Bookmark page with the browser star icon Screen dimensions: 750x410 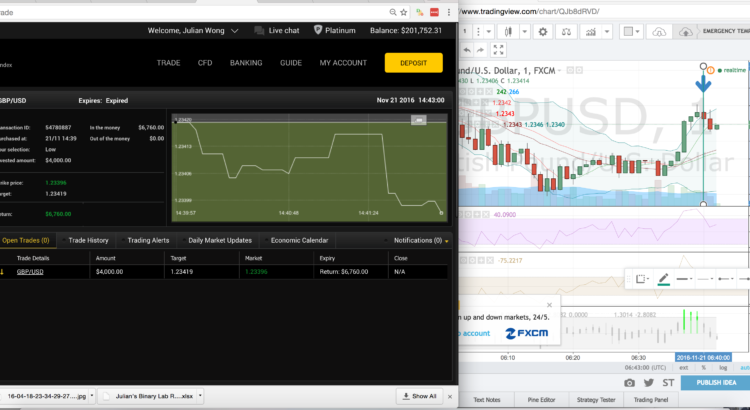404,12
